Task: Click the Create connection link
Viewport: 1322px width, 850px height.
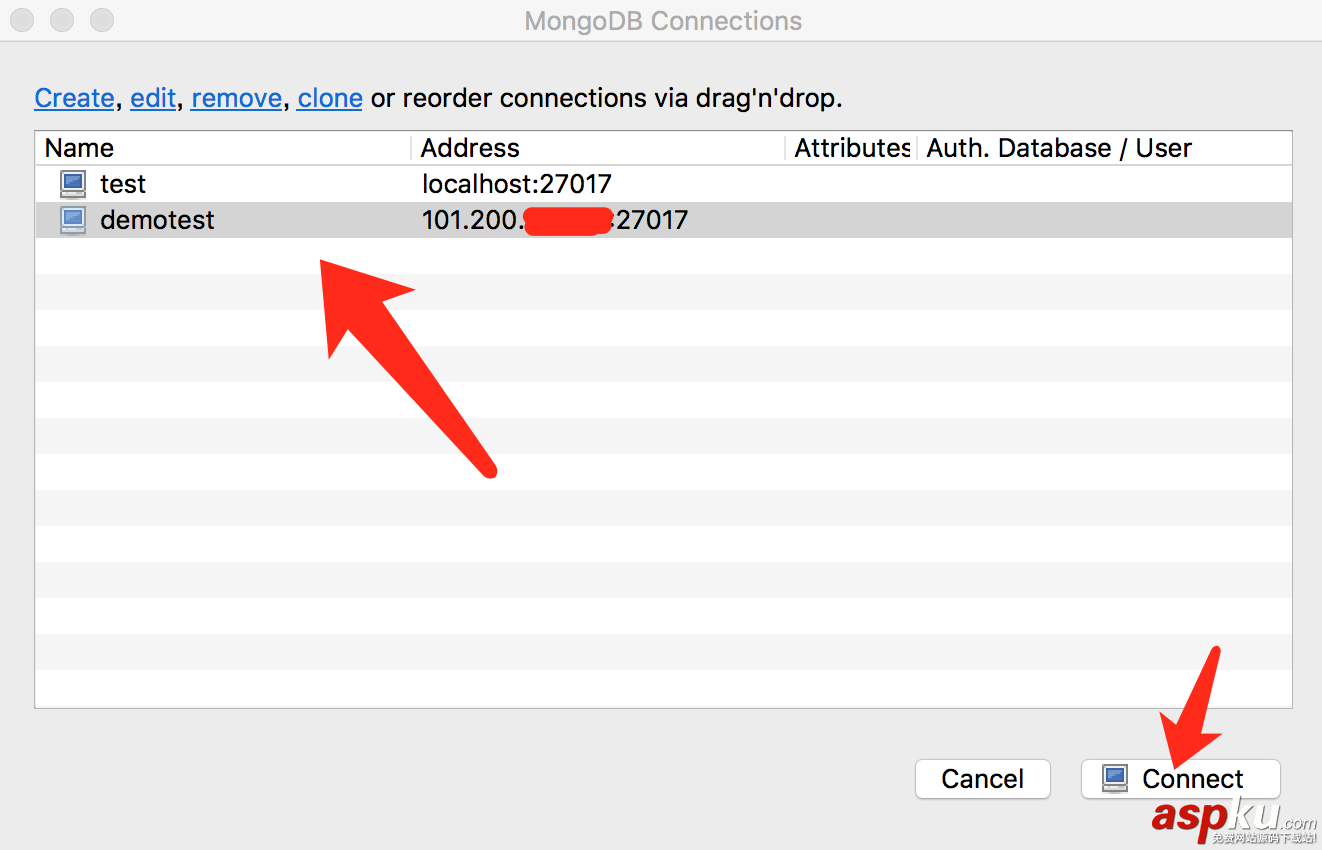Action: tap(74, 98)
